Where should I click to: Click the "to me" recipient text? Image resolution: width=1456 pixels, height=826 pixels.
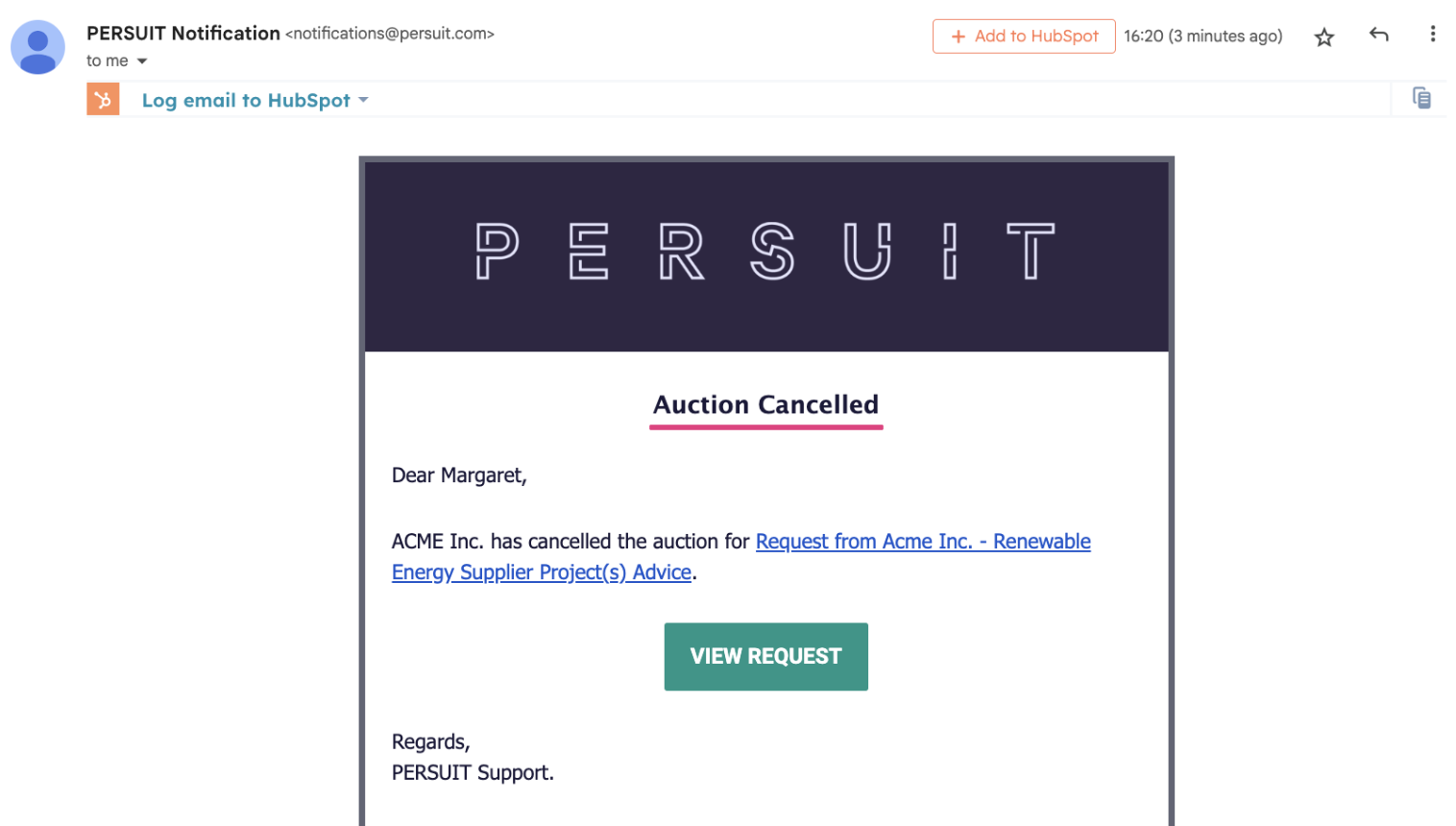click(108, 61)
